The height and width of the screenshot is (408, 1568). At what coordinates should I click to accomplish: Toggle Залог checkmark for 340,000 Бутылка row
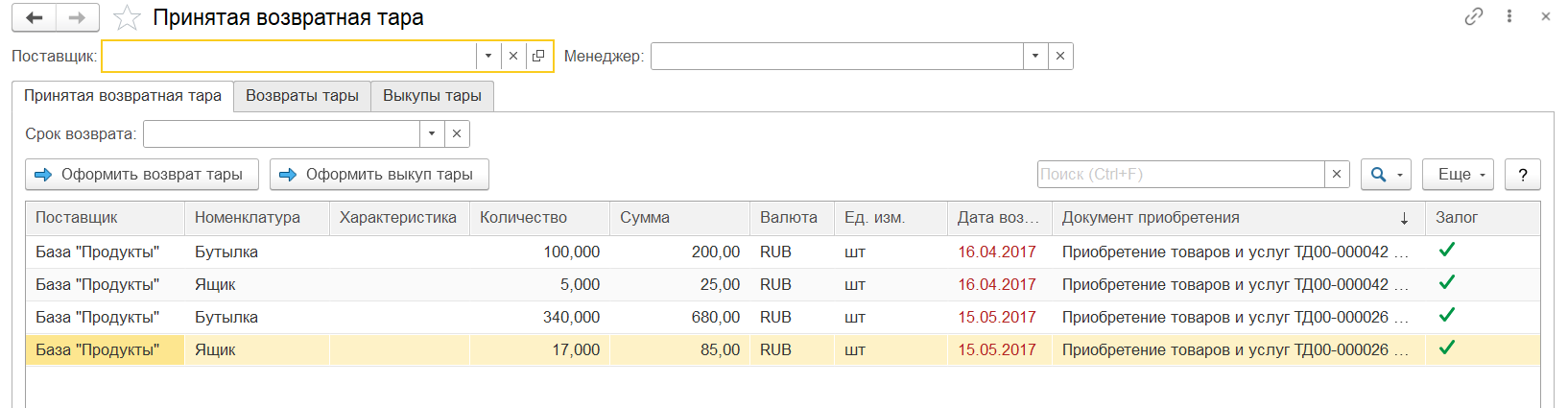(1447, 315)
